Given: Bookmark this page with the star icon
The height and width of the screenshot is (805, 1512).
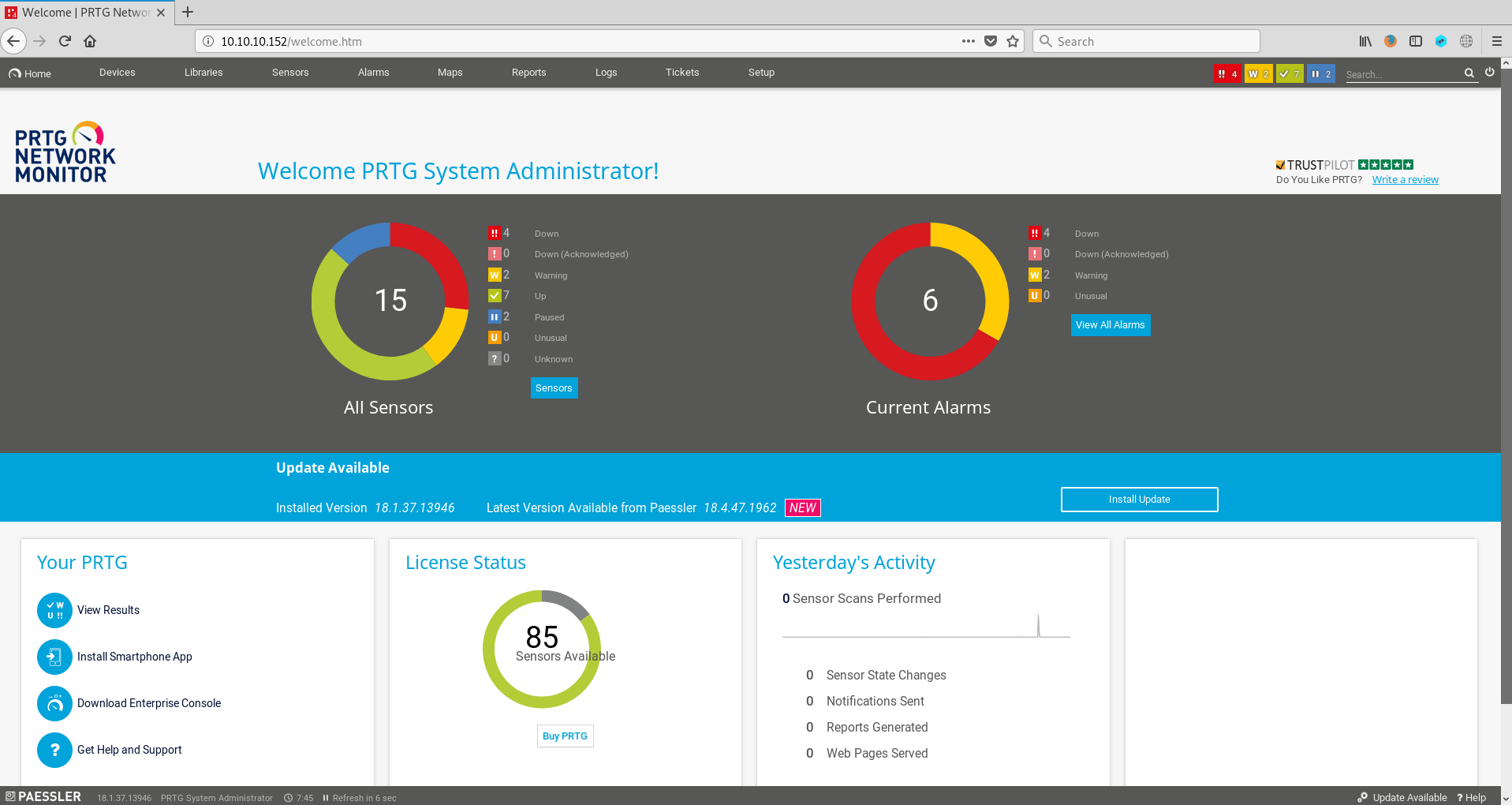Looking at the screenshot, I should coord(1013,41).
